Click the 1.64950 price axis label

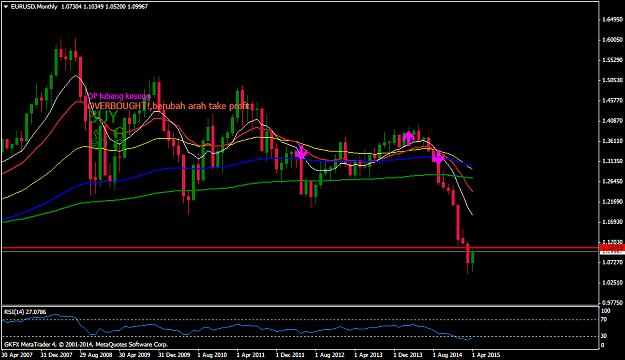[613, 20]
